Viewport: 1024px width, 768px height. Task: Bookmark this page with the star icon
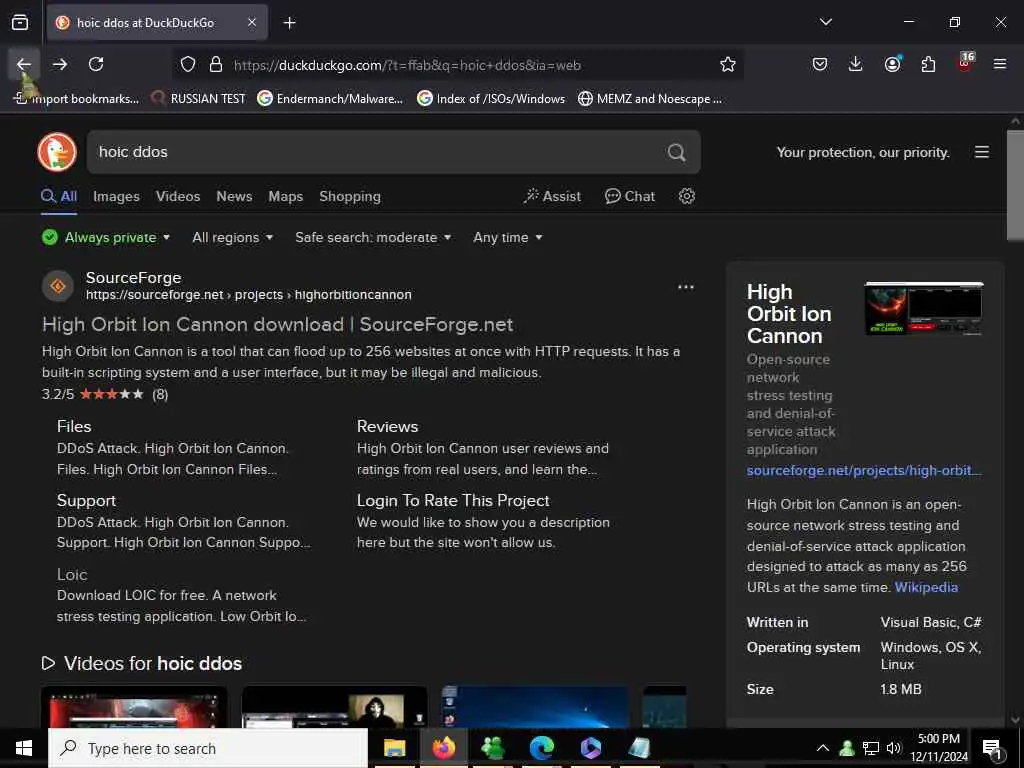tap(728, 64)
